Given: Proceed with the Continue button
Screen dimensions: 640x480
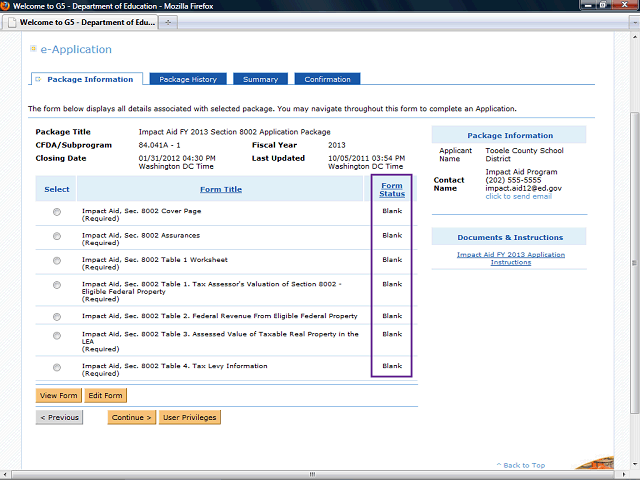Looking at the screenshot, I should pyautogui.click(x=132, y=417).
